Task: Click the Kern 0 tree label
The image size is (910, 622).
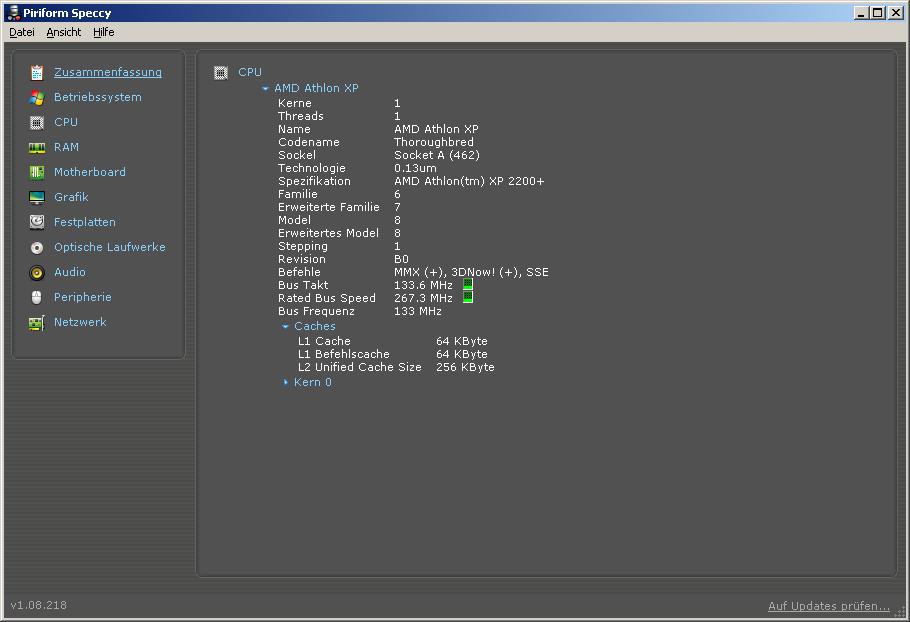Action: click(312, 382)
